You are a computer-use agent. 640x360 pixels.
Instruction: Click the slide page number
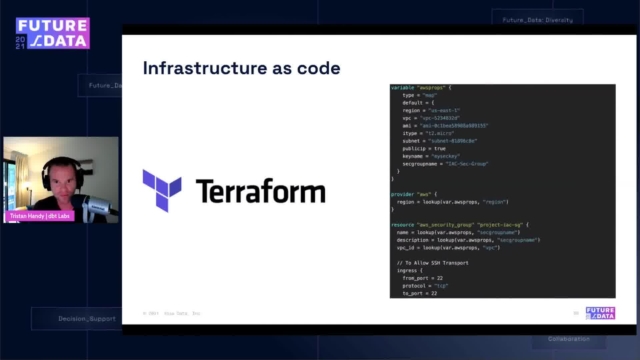click(576, 313)
